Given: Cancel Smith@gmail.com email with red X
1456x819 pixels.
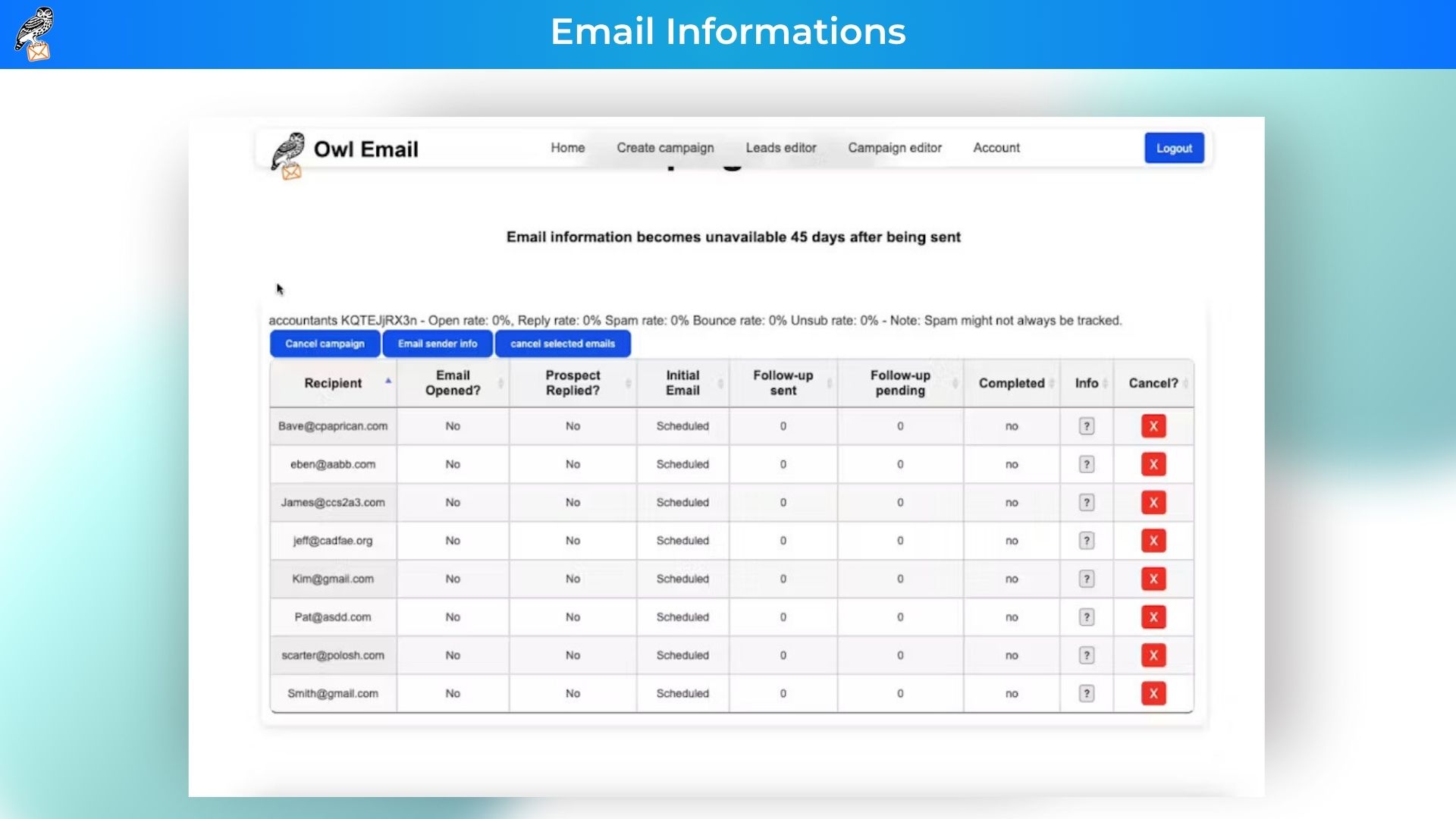Looking at the screenshot, I should [x=1153, y=694].
